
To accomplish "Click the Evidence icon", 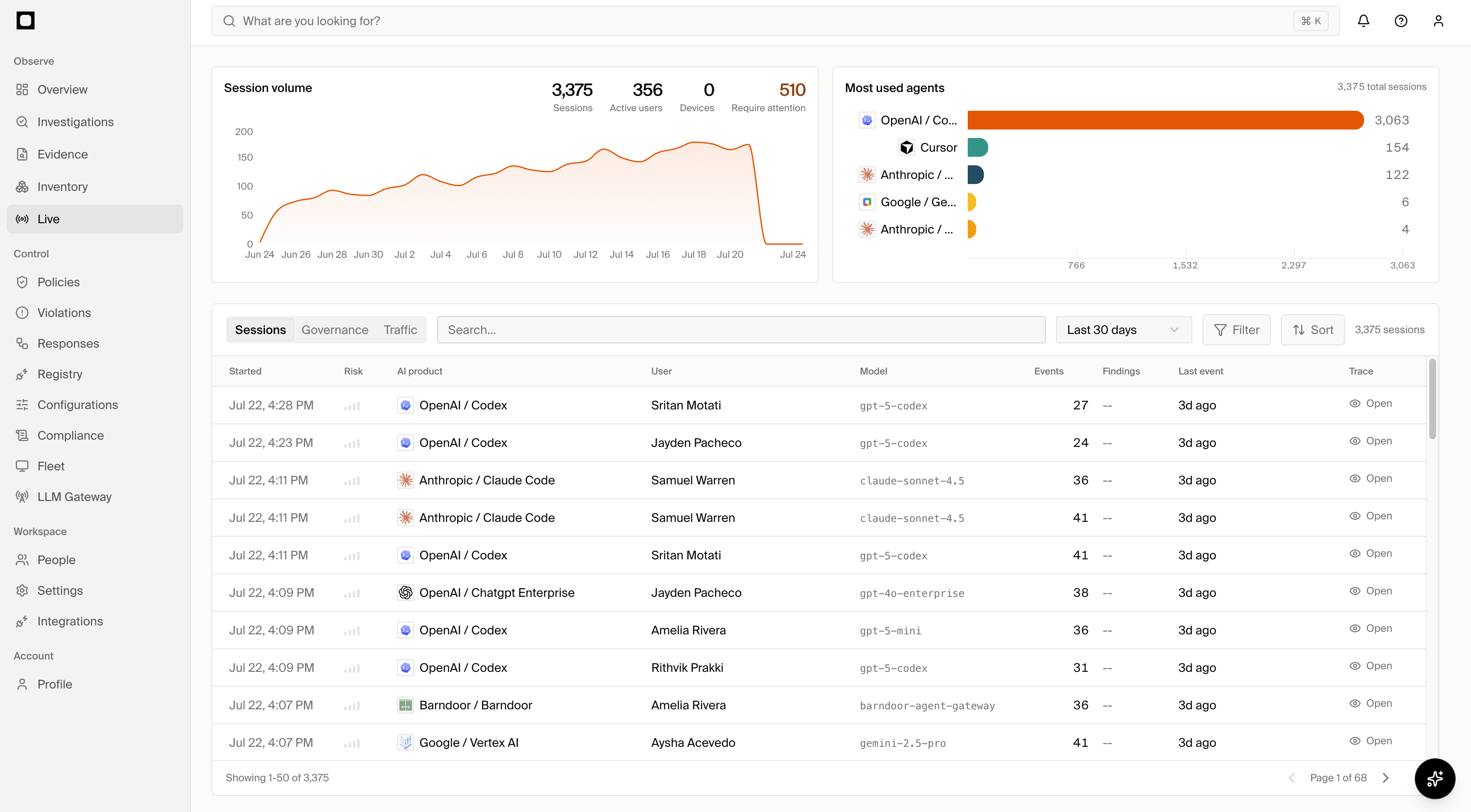I will [22, 154].
